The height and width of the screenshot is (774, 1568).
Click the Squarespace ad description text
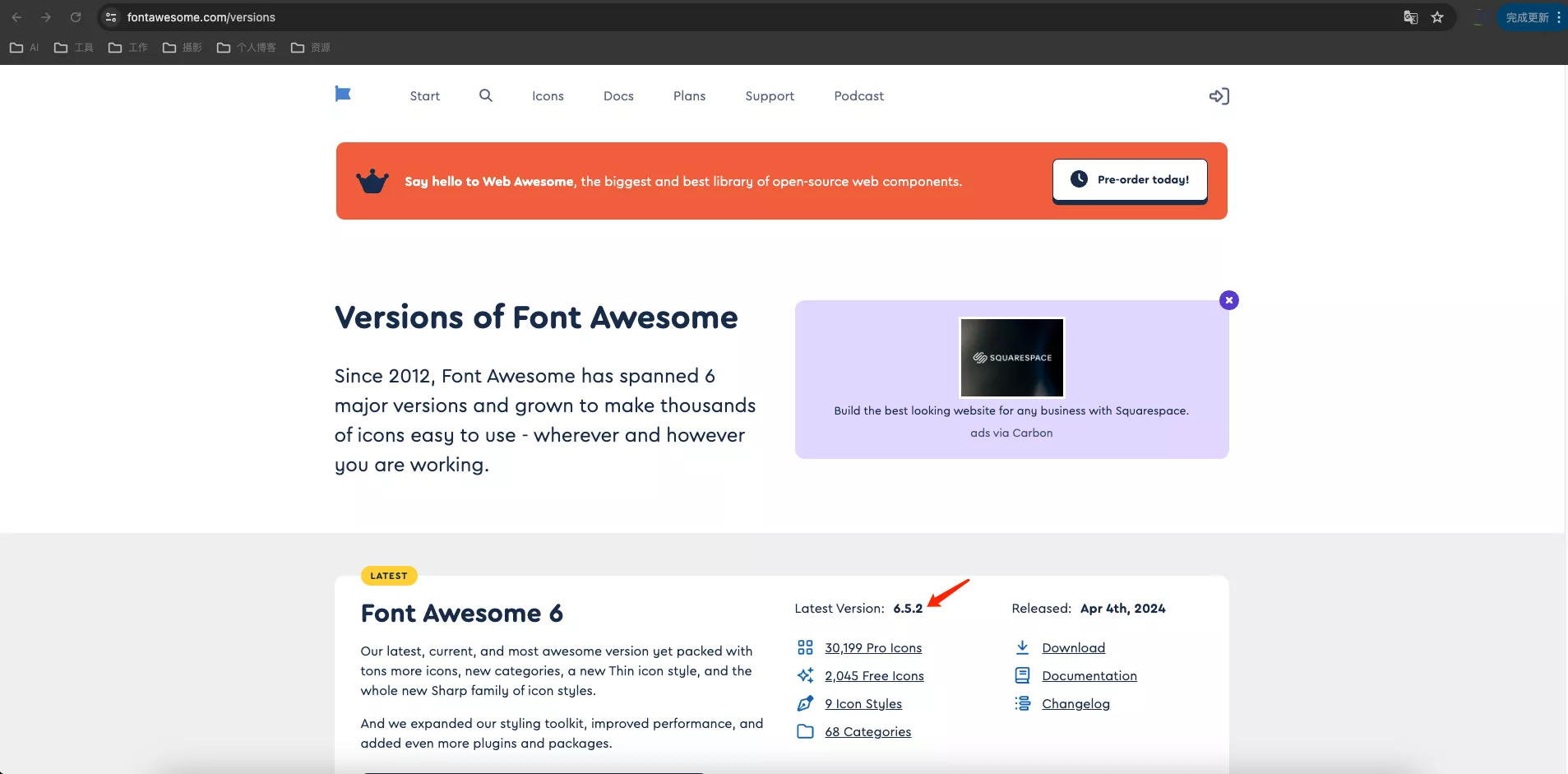tap(1011, 410)
